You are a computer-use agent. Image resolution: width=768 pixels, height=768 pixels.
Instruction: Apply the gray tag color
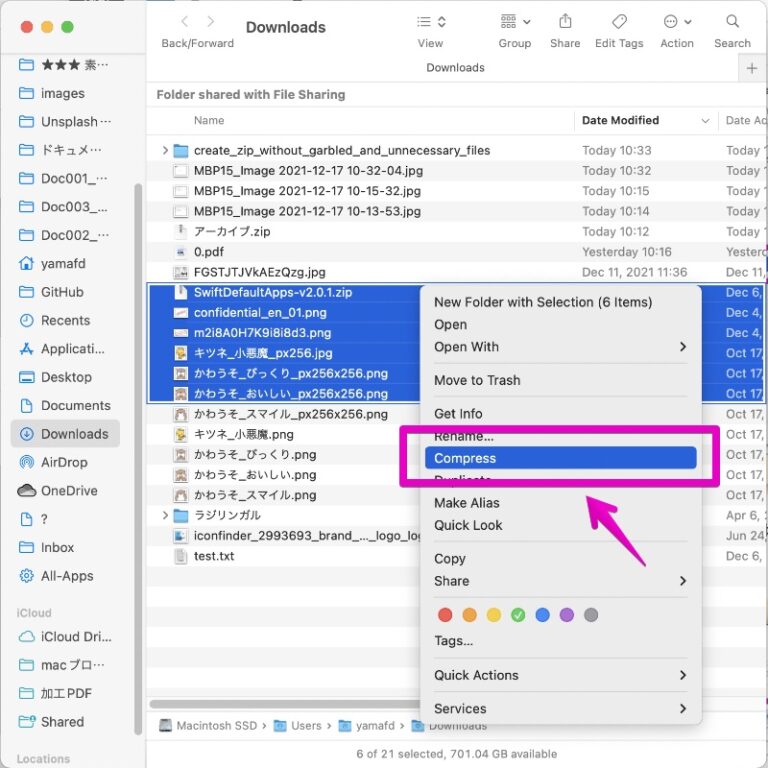pos(591,615)
